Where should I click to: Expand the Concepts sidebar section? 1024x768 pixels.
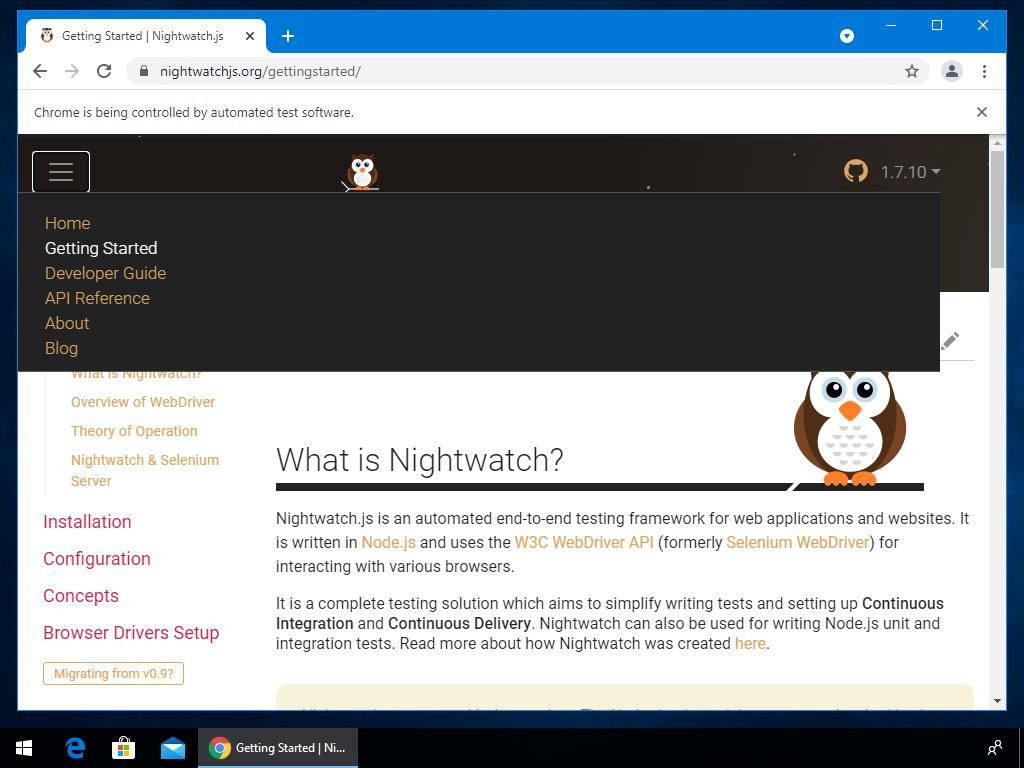(81, 596)
